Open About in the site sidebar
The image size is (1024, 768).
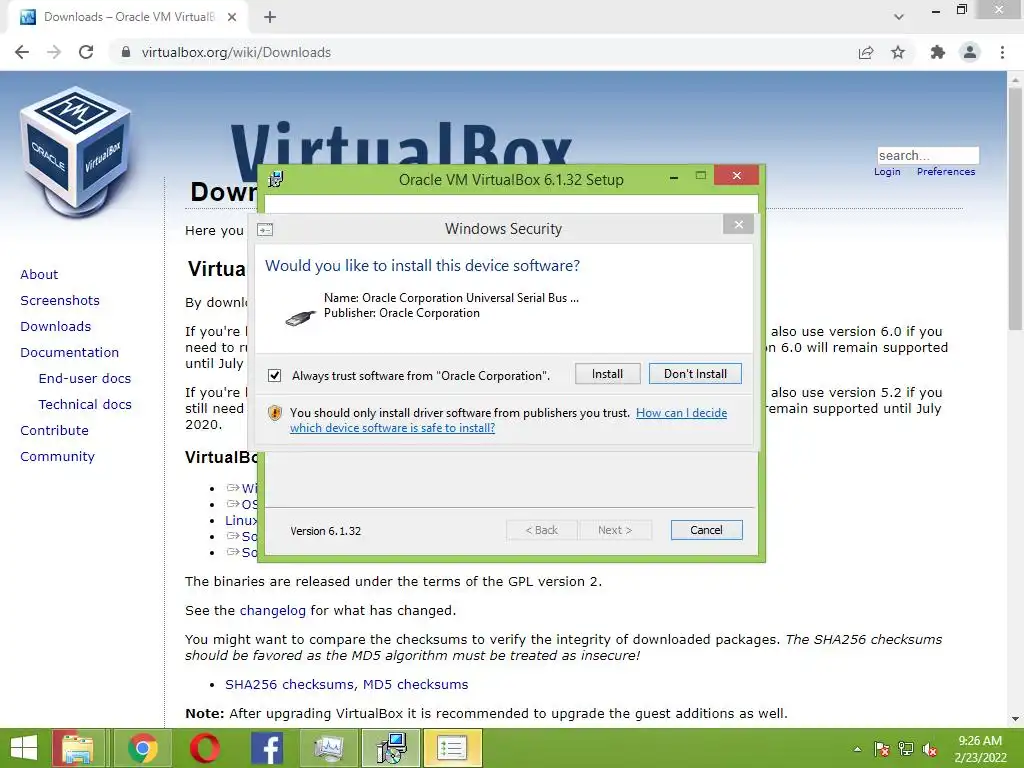[39, 274]
